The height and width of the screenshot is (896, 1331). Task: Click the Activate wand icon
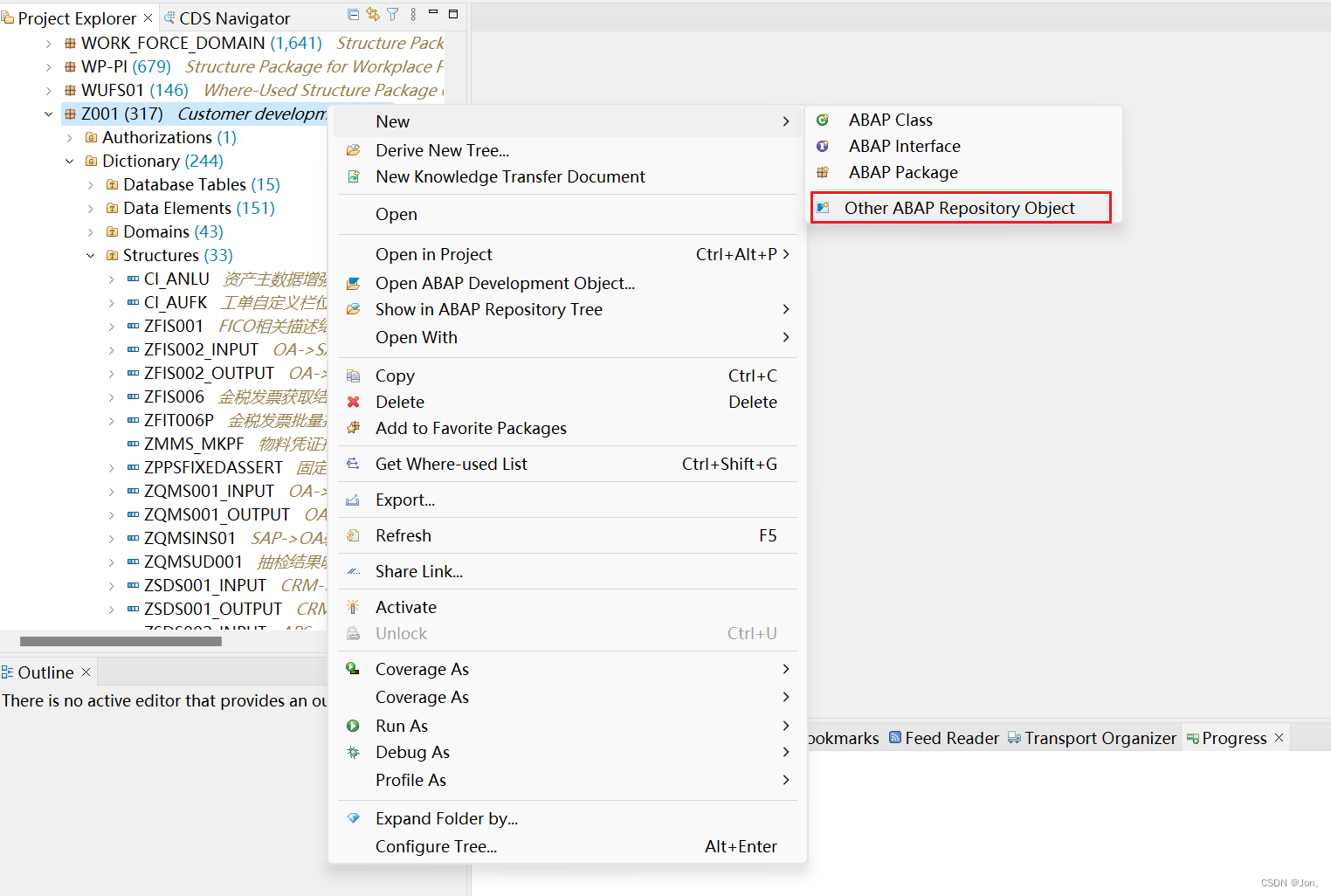354,607
